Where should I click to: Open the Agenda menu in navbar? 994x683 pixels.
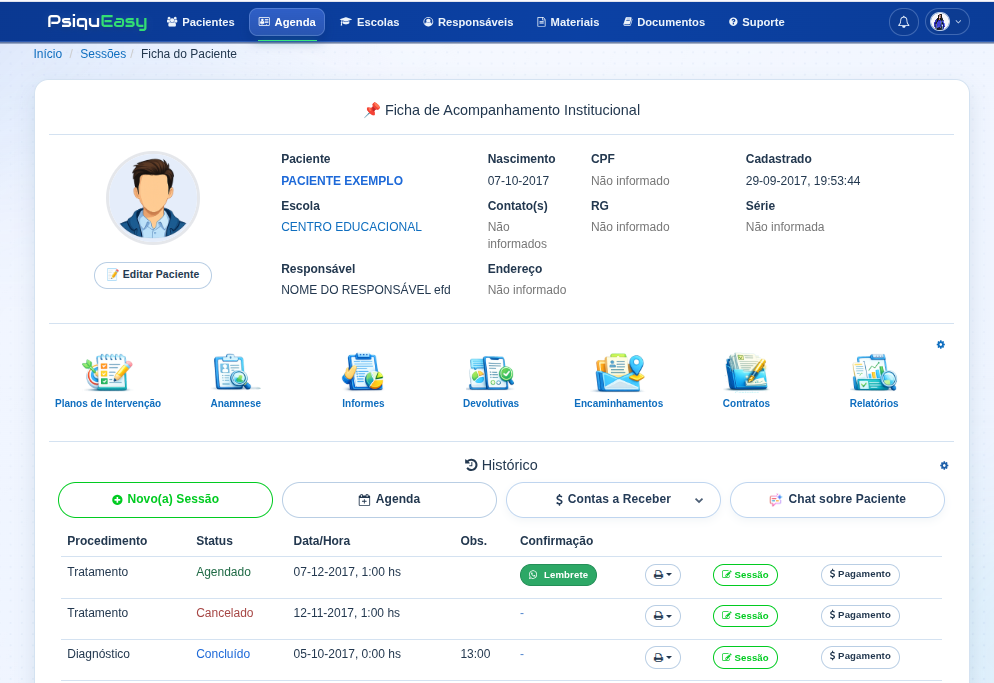287,22
